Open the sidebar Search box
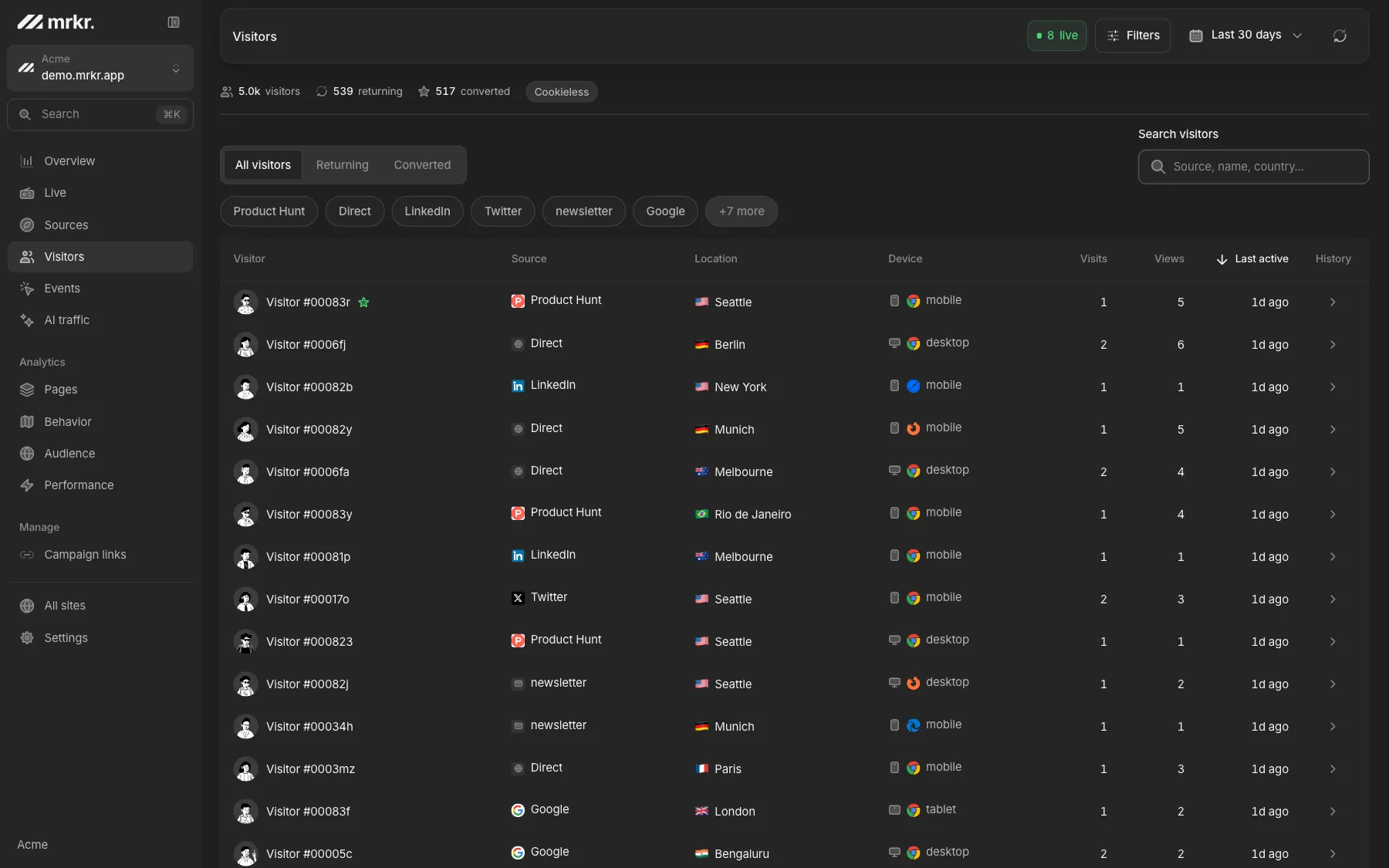1389x868 pixels. pos(100,114)
